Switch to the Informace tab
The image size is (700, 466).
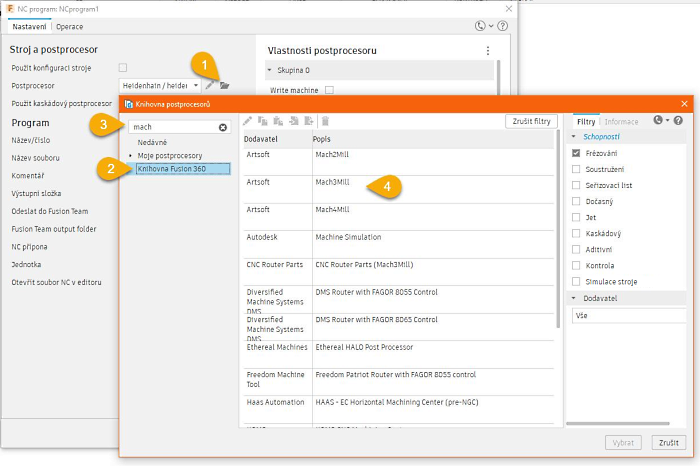[621, 121]
